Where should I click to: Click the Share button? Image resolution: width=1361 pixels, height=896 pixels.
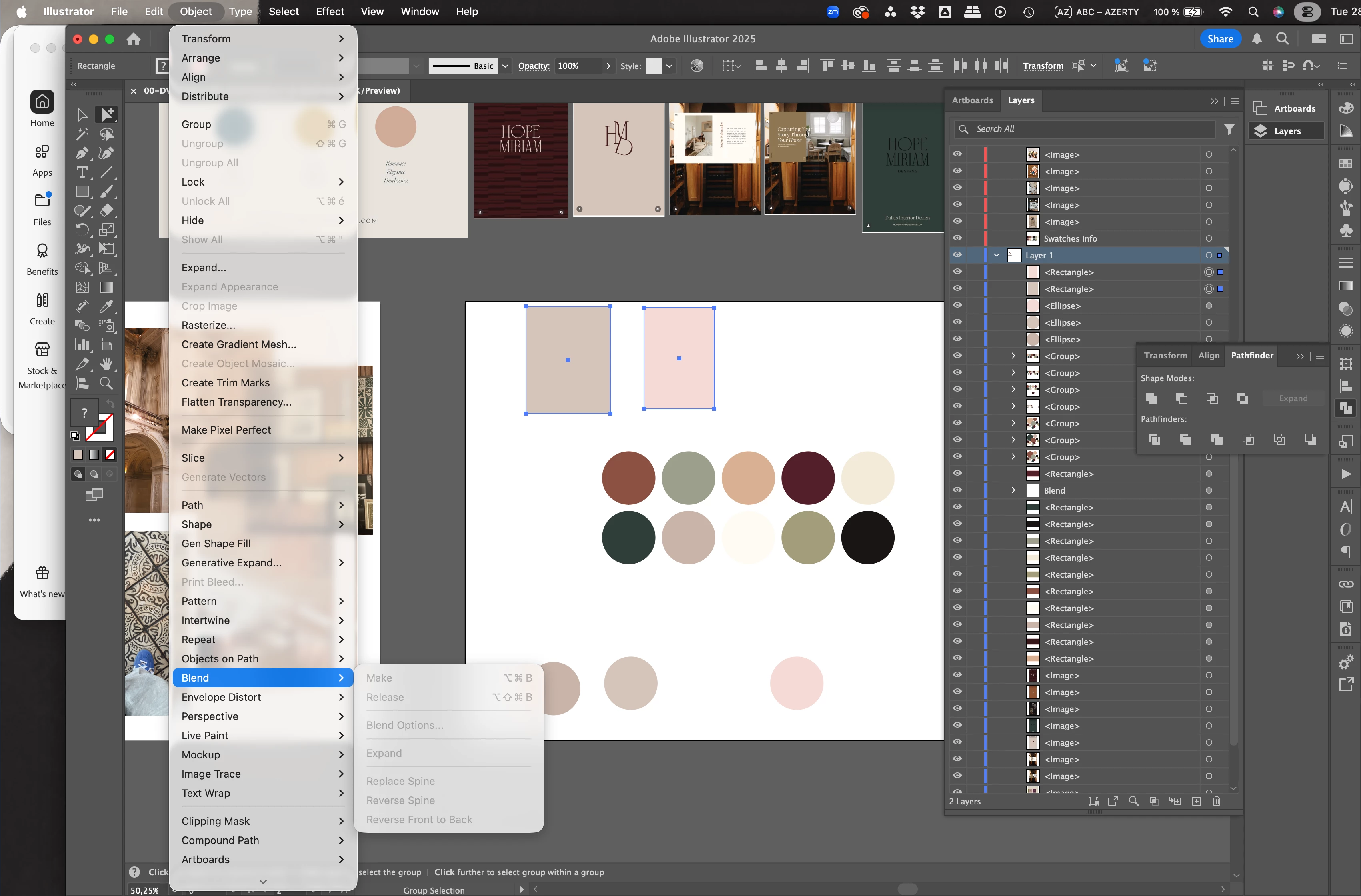pyautogui.click(x=1220, y=39)
